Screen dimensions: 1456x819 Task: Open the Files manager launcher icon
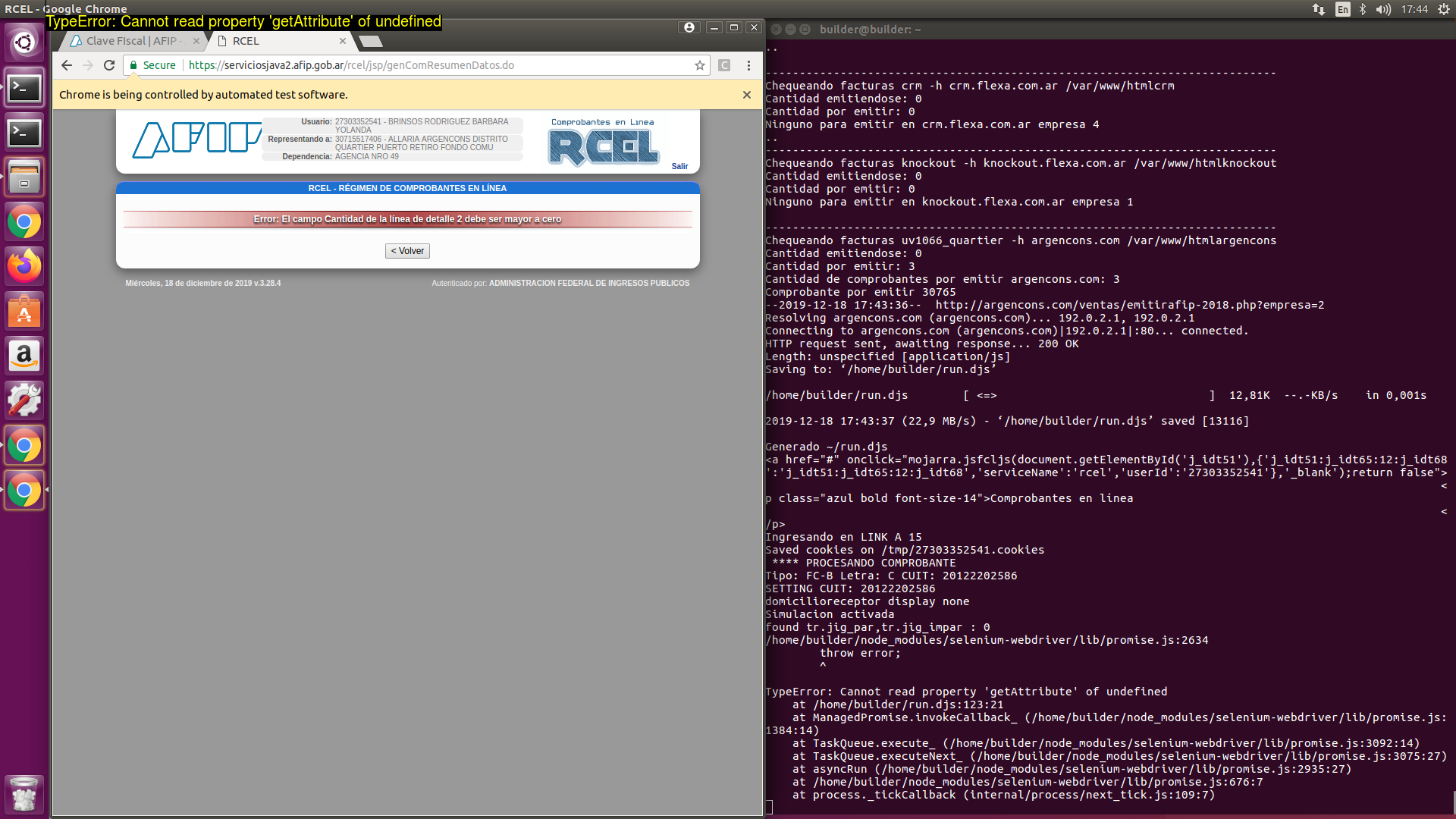[x=24, y=178]
